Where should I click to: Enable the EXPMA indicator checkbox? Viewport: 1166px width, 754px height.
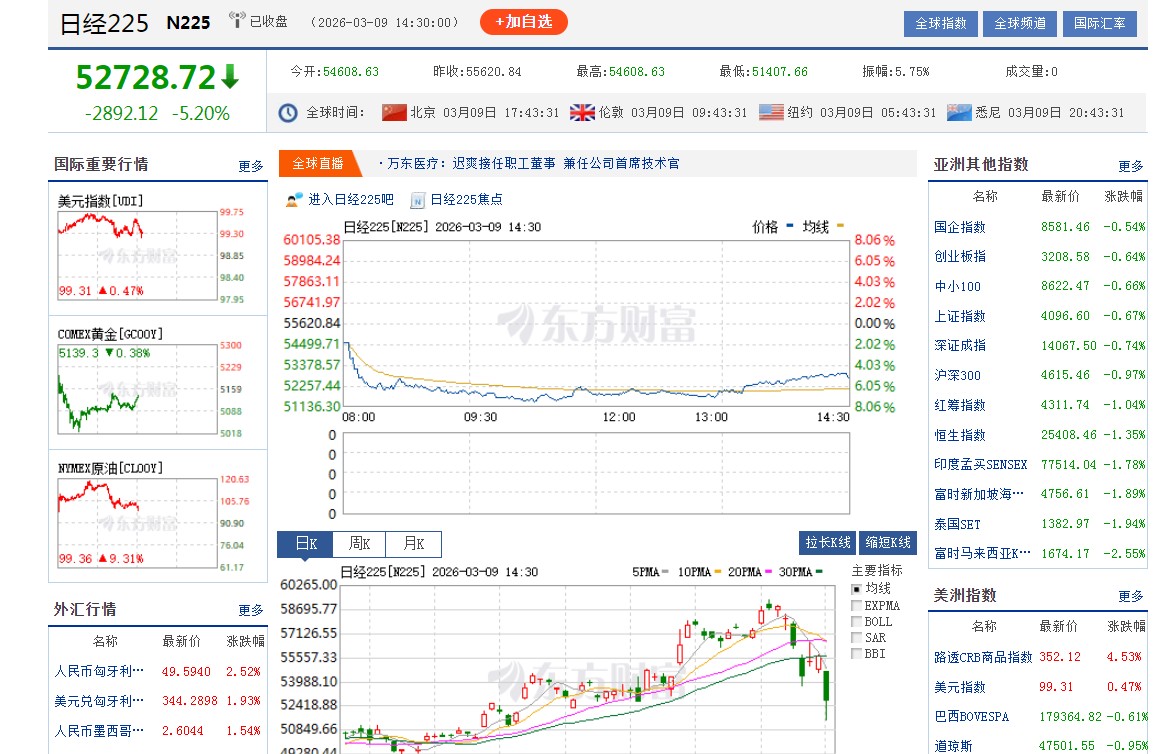coord(855,605)
